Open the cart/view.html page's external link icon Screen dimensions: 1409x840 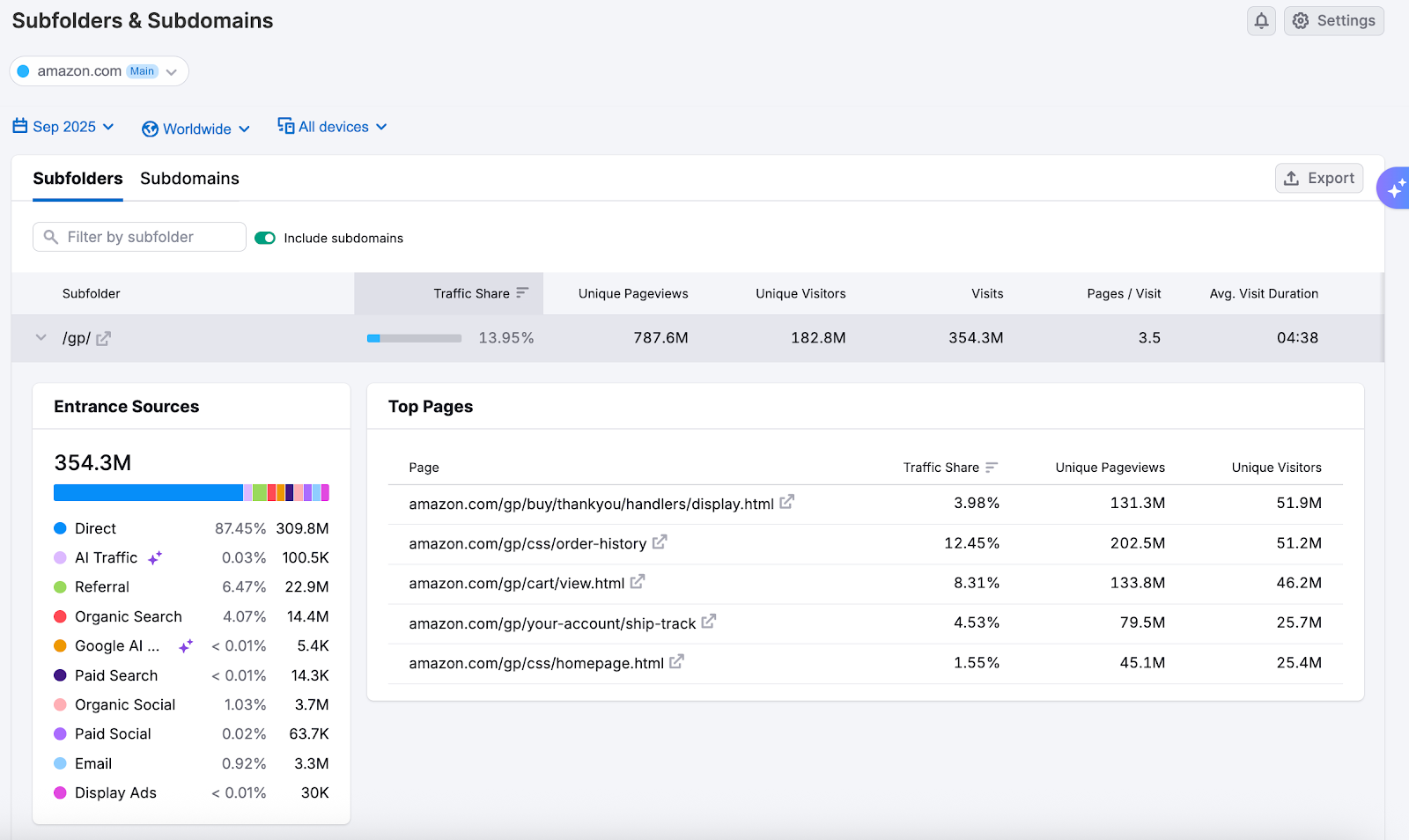point(638,582)
